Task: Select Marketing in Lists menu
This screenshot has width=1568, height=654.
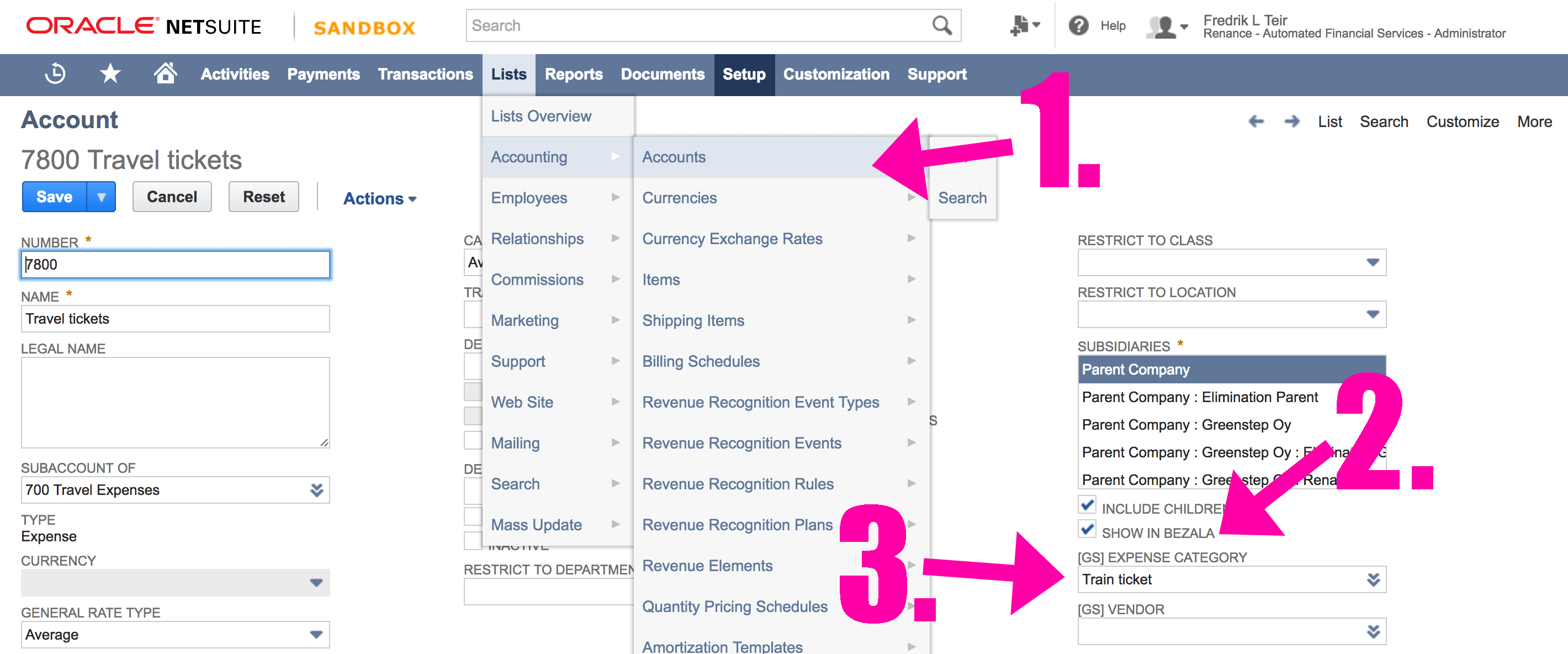Action: coord(558,320)
